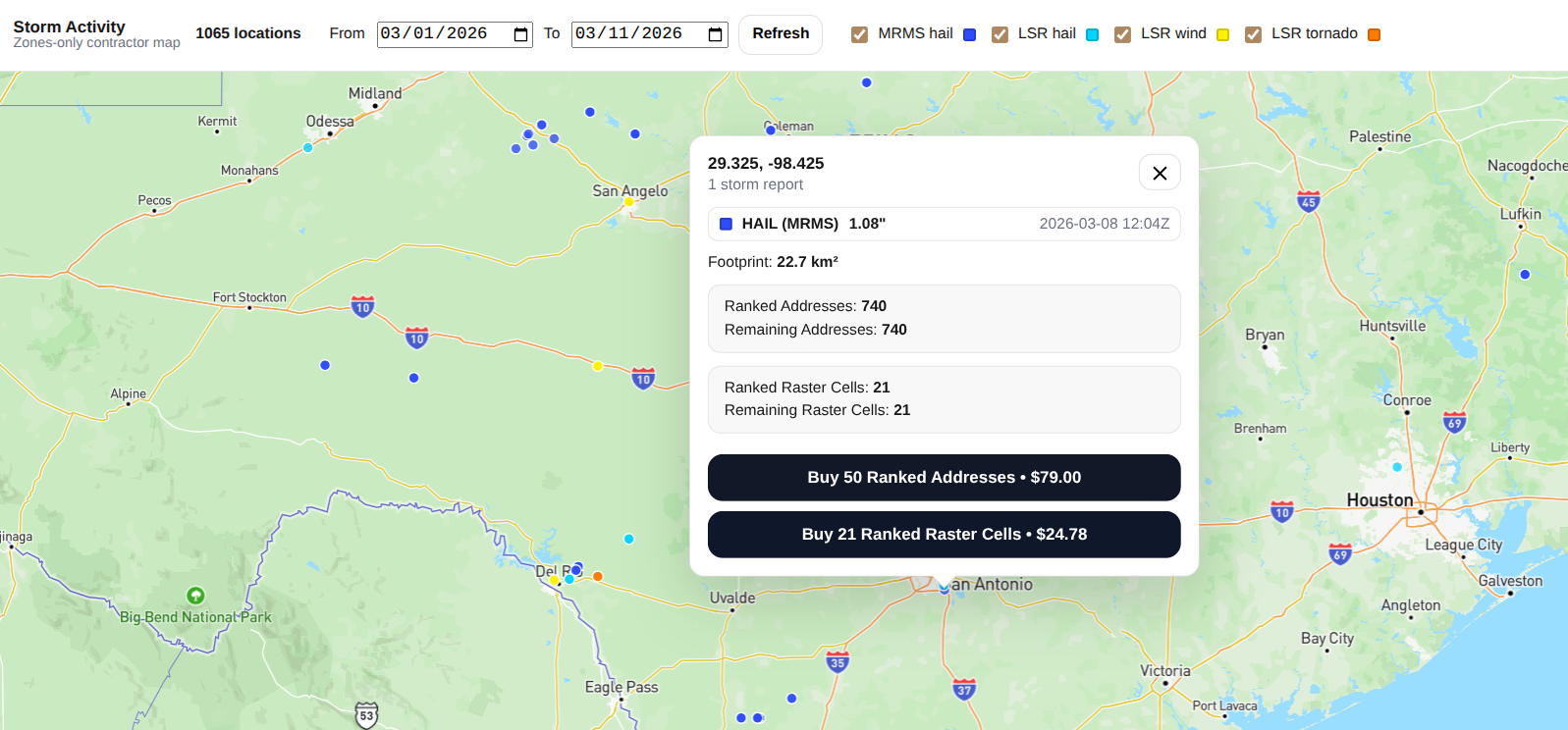Buy 21 Ranked Raster Cells
The image size is (1568, 730).
(944, 535)
